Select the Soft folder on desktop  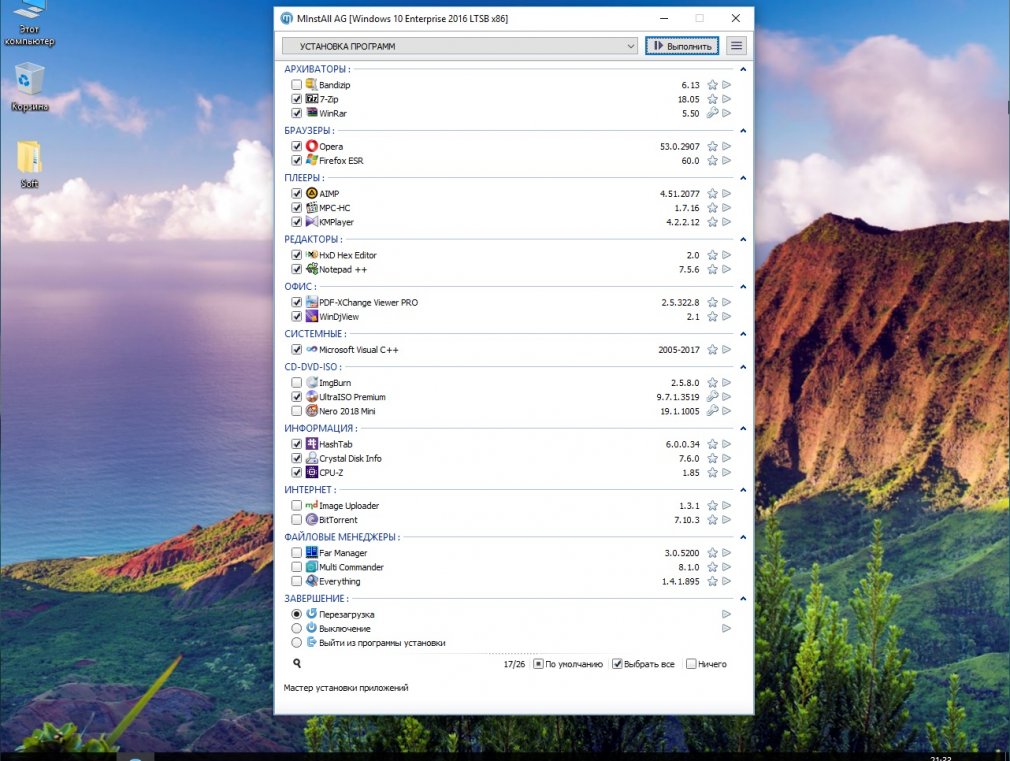pos(29,164)
